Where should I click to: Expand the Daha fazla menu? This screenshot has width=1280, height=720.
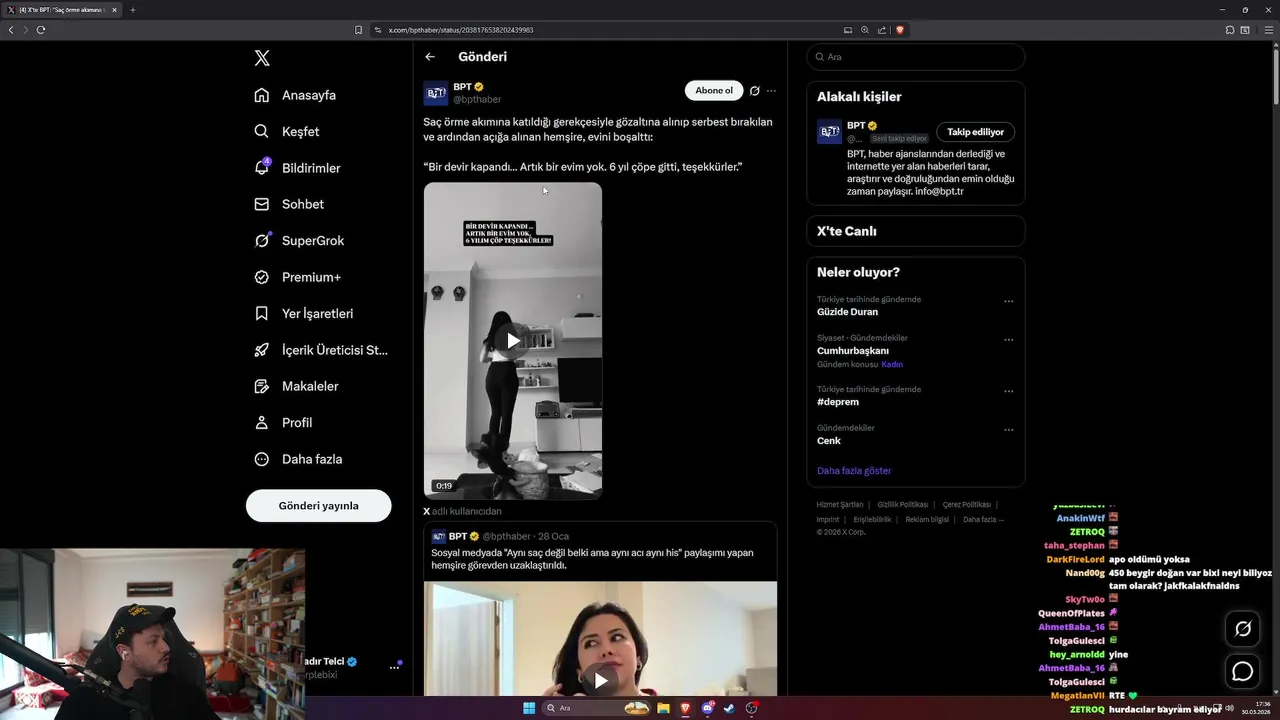tap(299, 459)
